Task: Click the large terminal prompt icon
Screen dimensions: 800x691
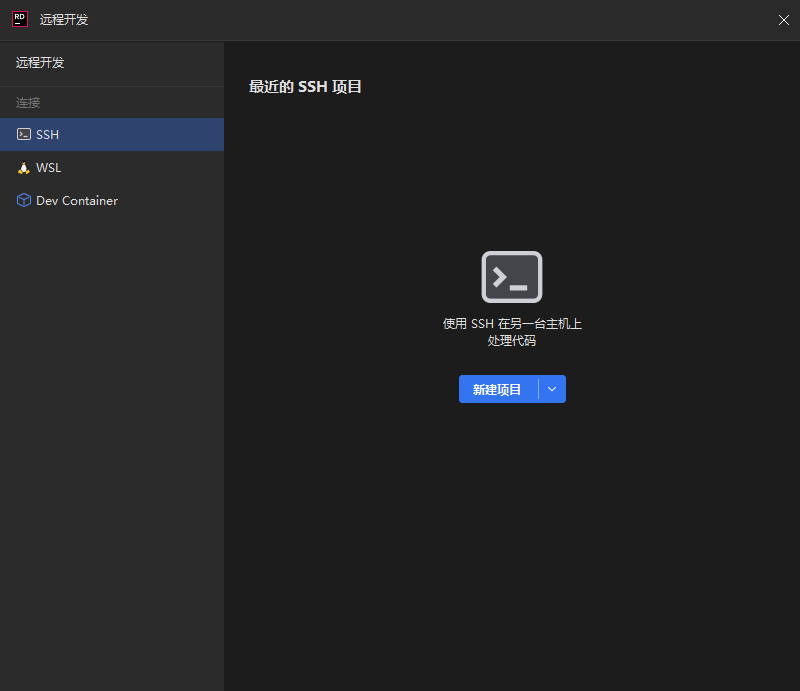Action: pyautogui.click(x=512, y=277)
